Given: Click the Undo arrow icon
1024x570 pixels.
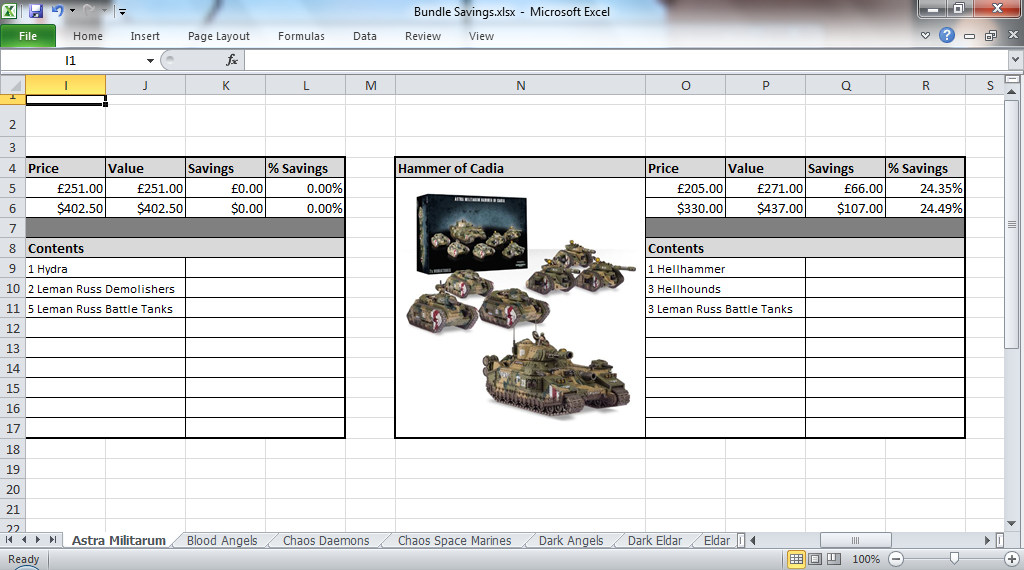Looking at the screenshot, I should click(57, 11).
